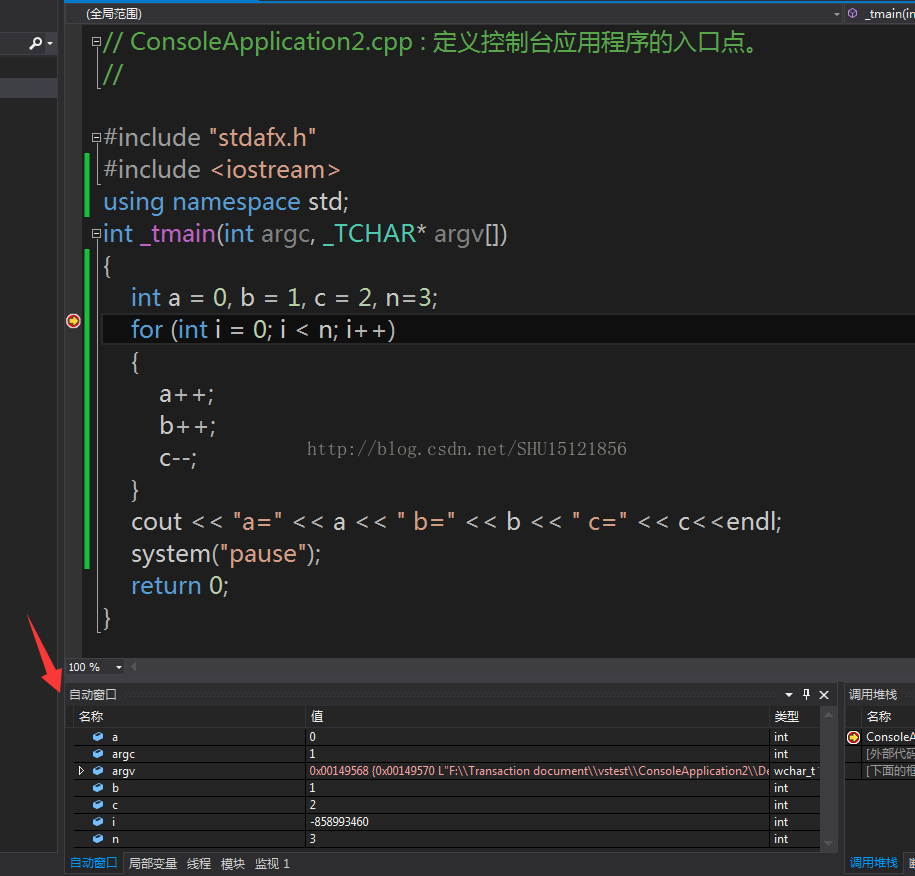Collapse the #include region outline toggle

click(96, 138)
